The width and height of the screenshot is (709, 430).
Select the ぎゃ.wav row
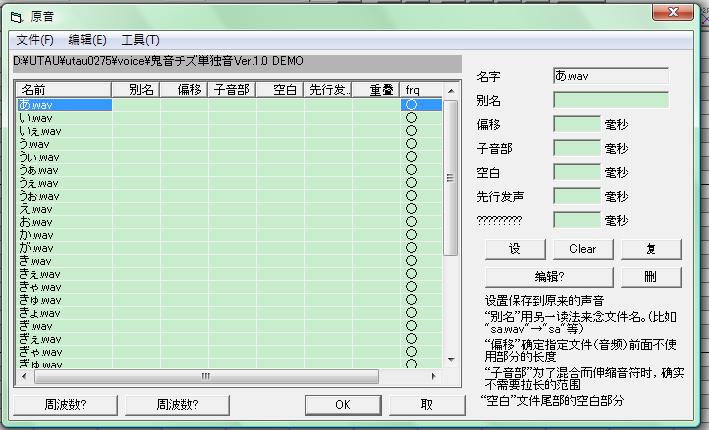pyautogui.click(x=230, y=352)
